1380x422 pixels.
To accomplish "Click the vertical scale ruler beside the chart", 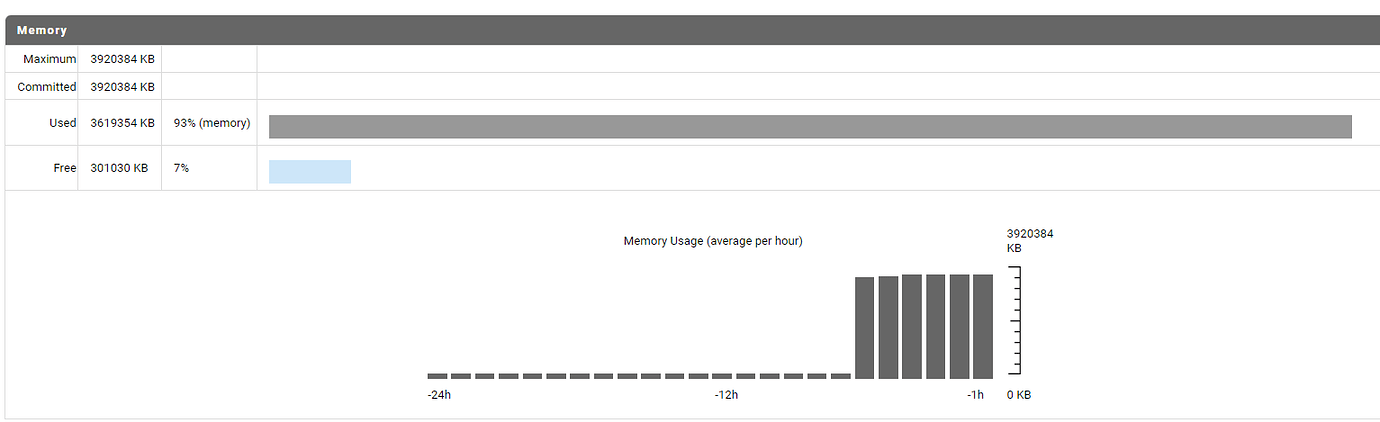I will tap(1015, 320).
